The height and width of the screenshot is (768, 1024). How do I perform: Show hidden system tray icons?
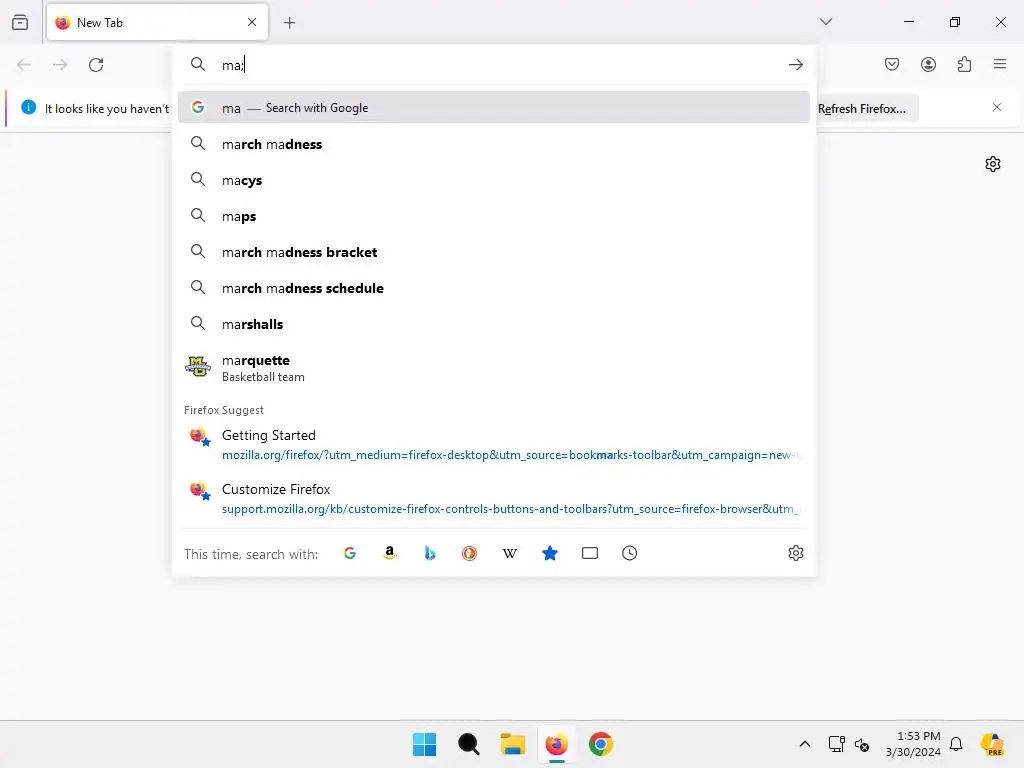click(x=805, y=744)
